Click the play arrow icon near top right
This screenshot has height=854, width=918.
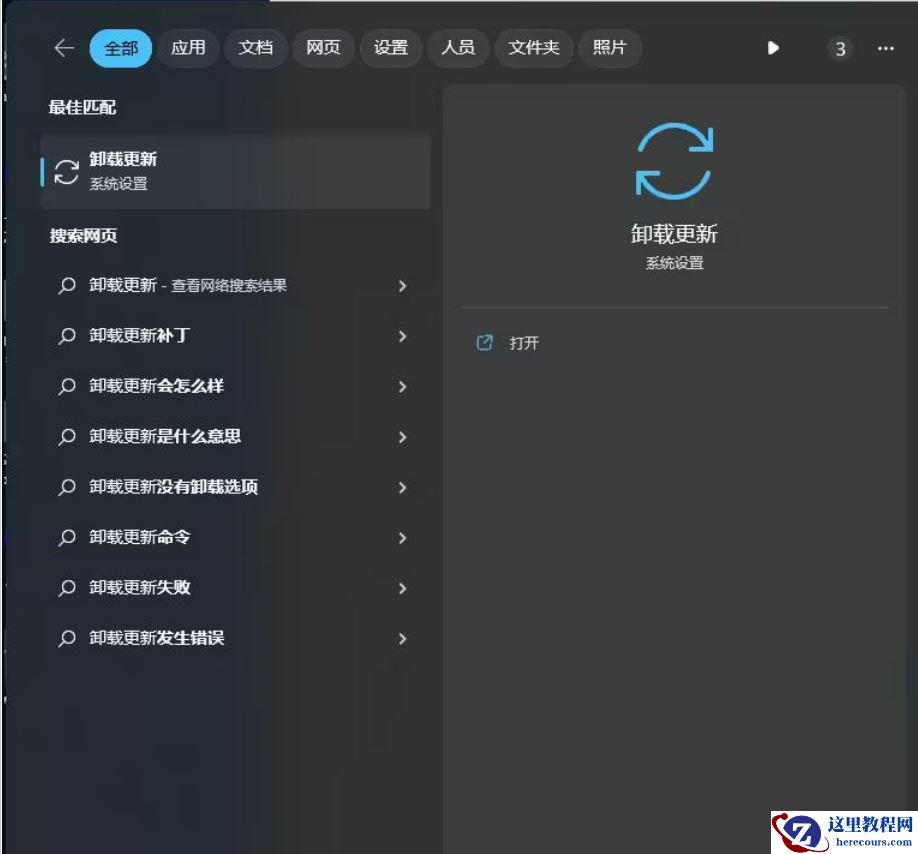[773, 48]
